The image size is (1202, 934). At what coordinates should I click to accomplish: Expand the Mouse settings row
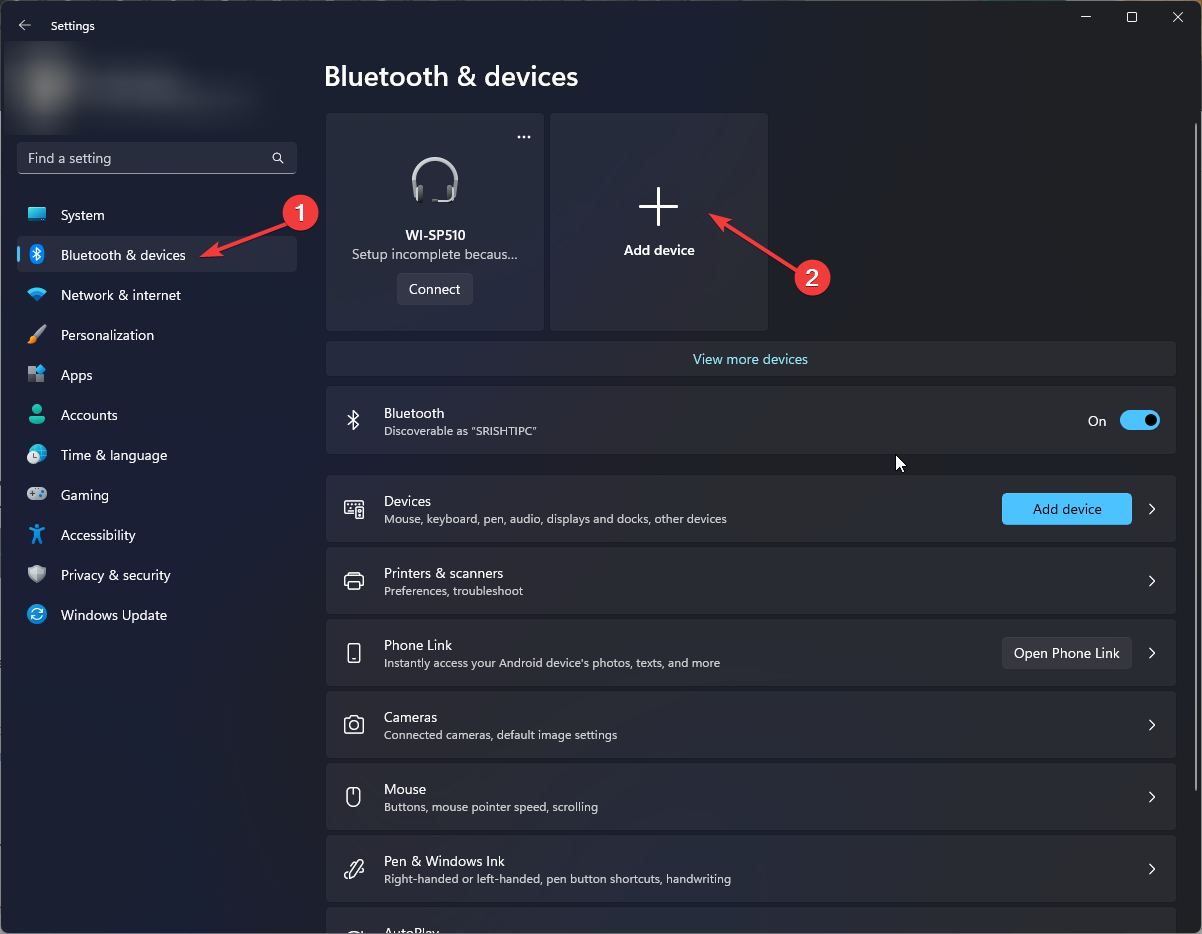(x=1151, y=797)
